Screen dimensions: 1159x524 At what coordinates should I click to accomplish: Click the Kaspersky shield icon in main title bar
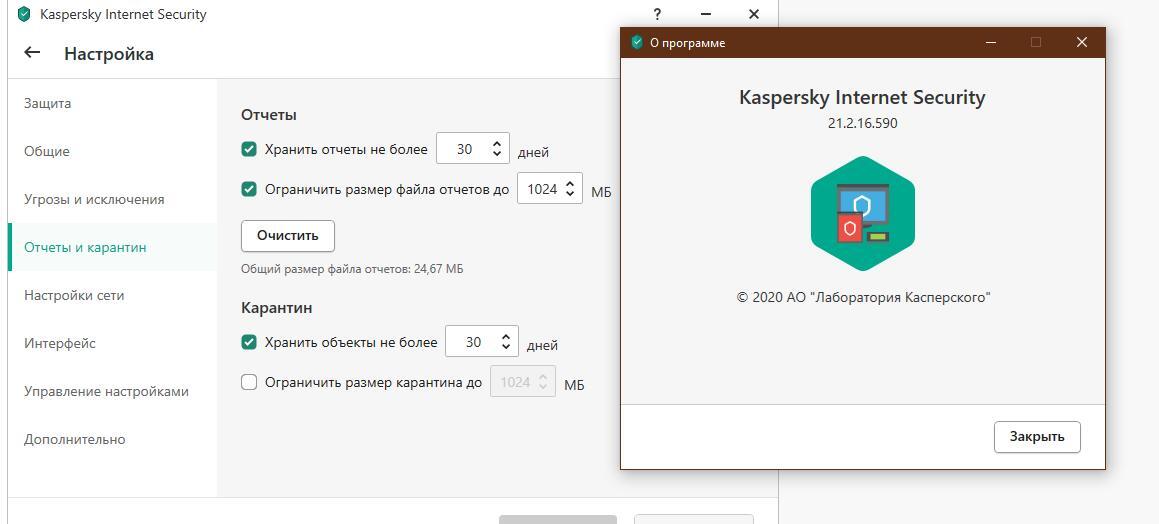click(24, 14)
